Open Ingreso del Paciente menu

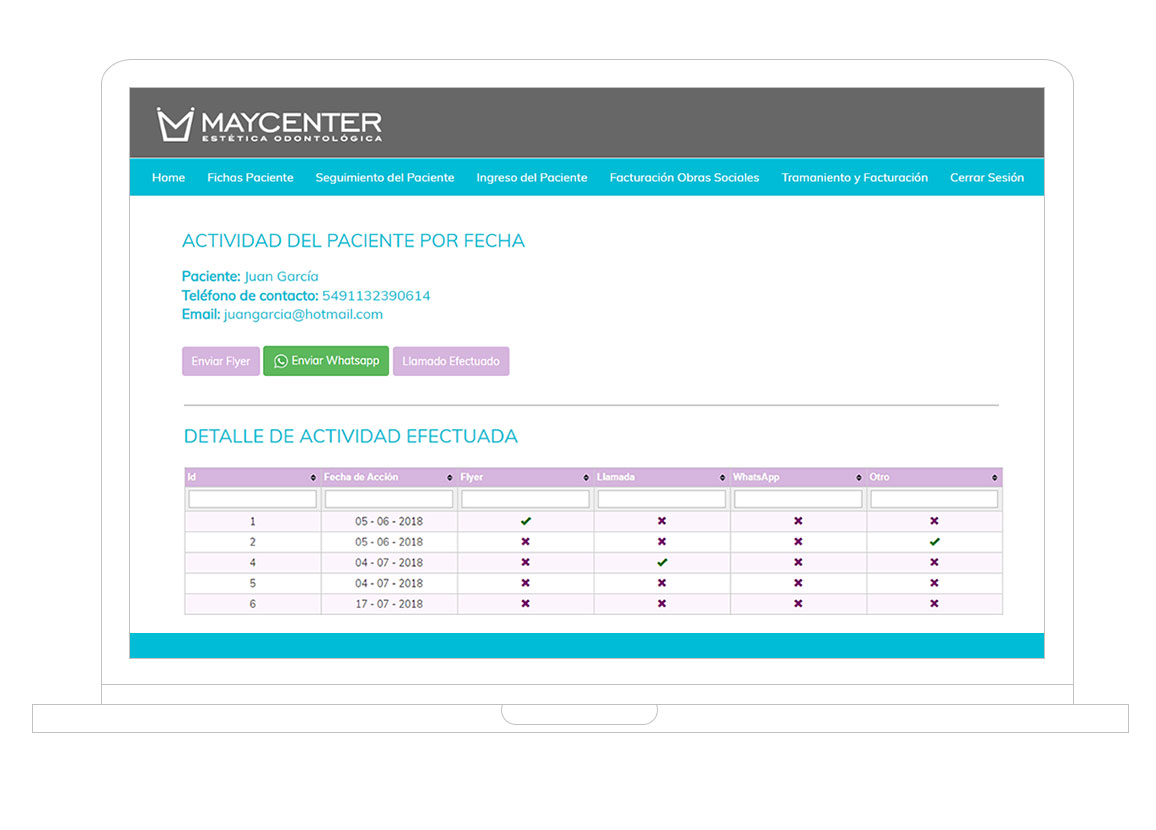(532, 178)
